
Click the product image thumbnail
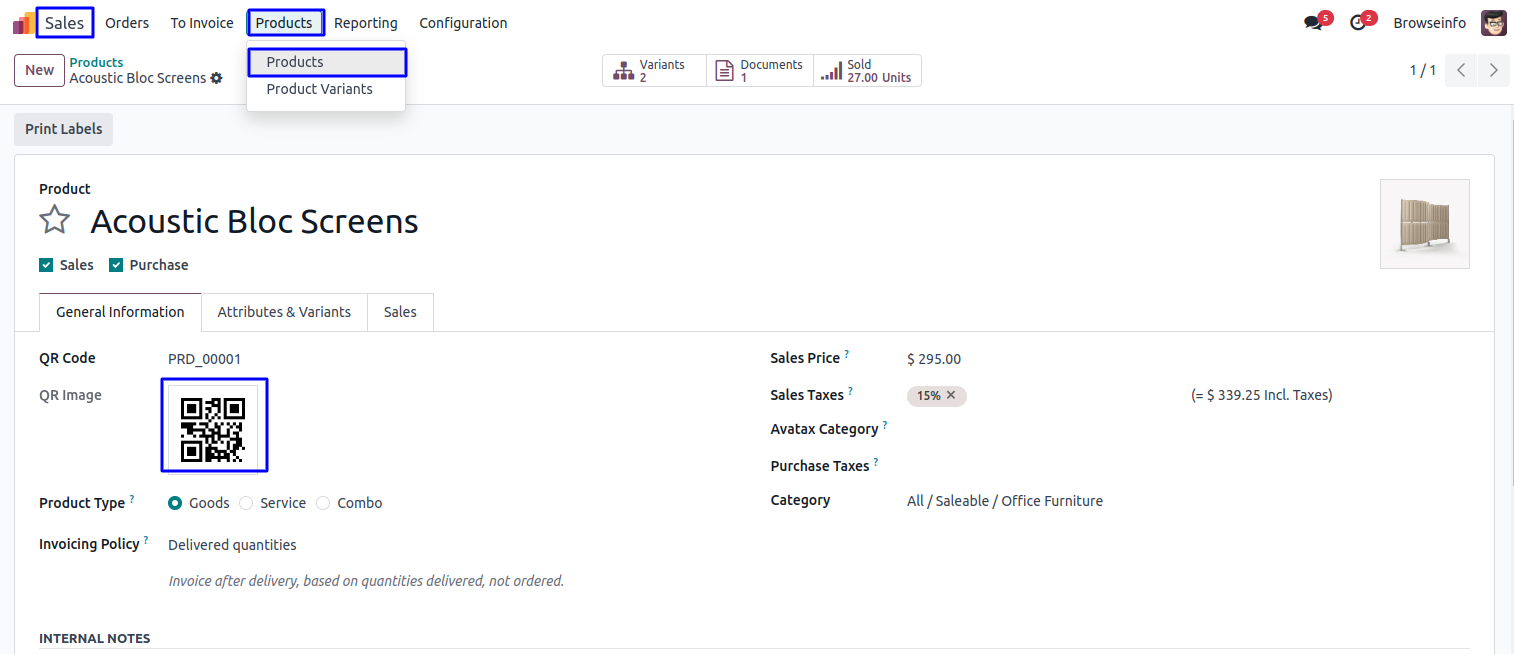pos(1424,224)
